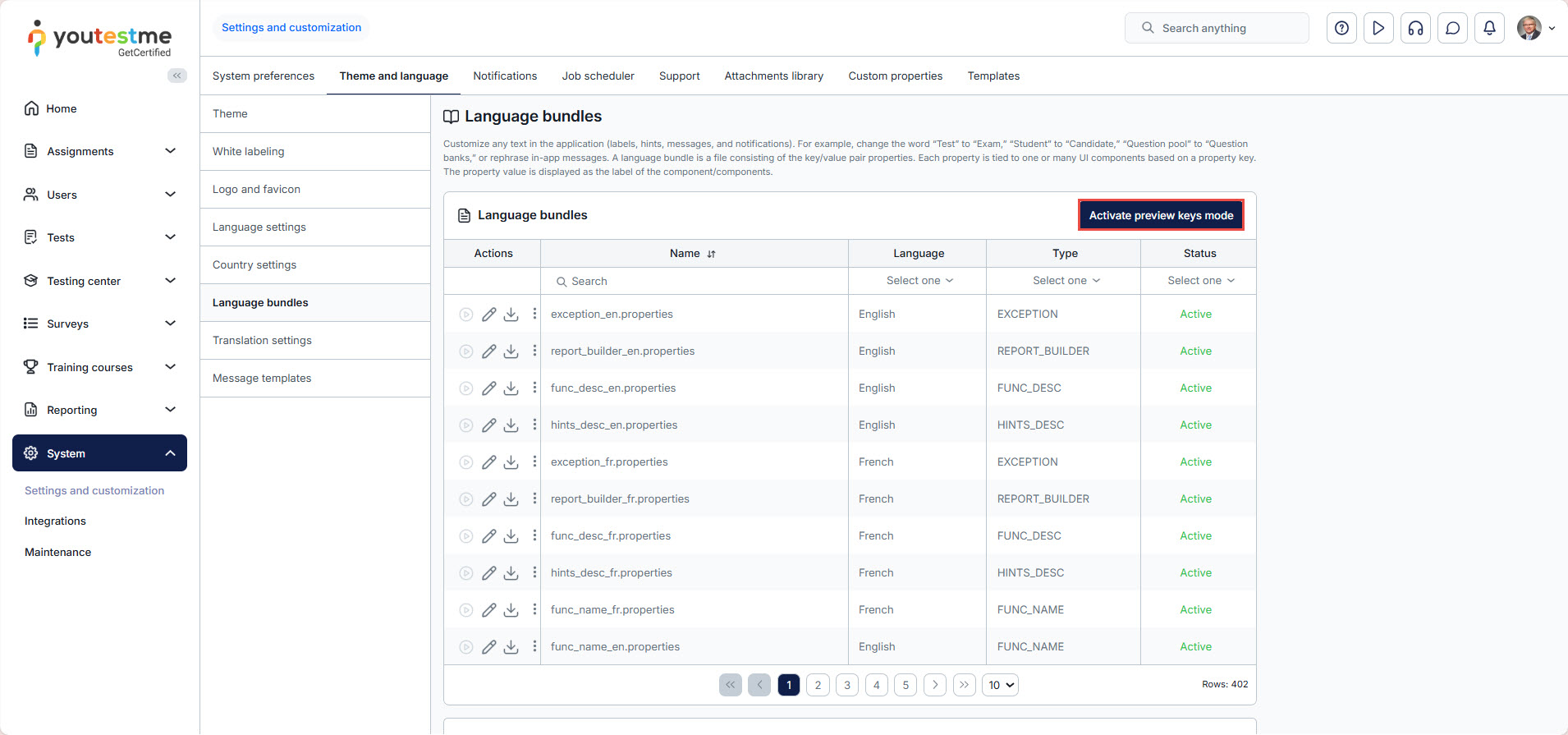Viewport: 1568px width, 735px height.
Task: Open the video tutorials play icon
Action: [1378, 28]
